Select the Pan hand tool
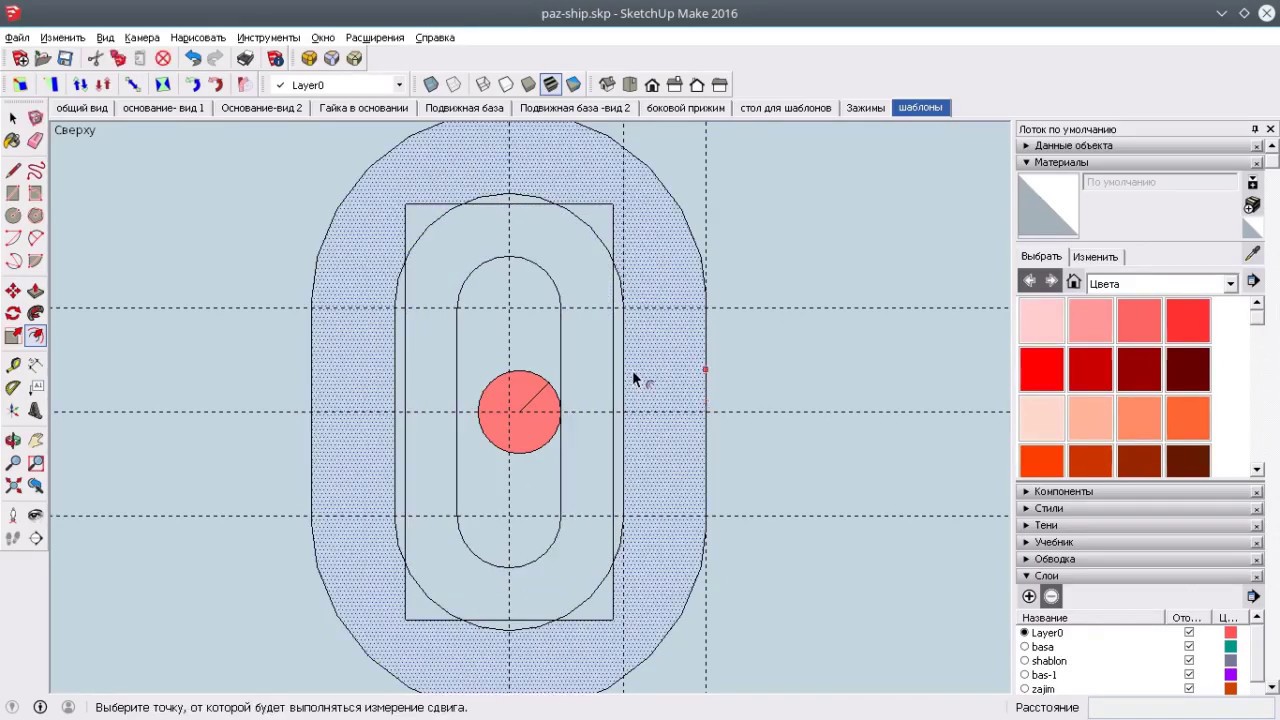1280x720 pixels. click(x=35, y=440)
